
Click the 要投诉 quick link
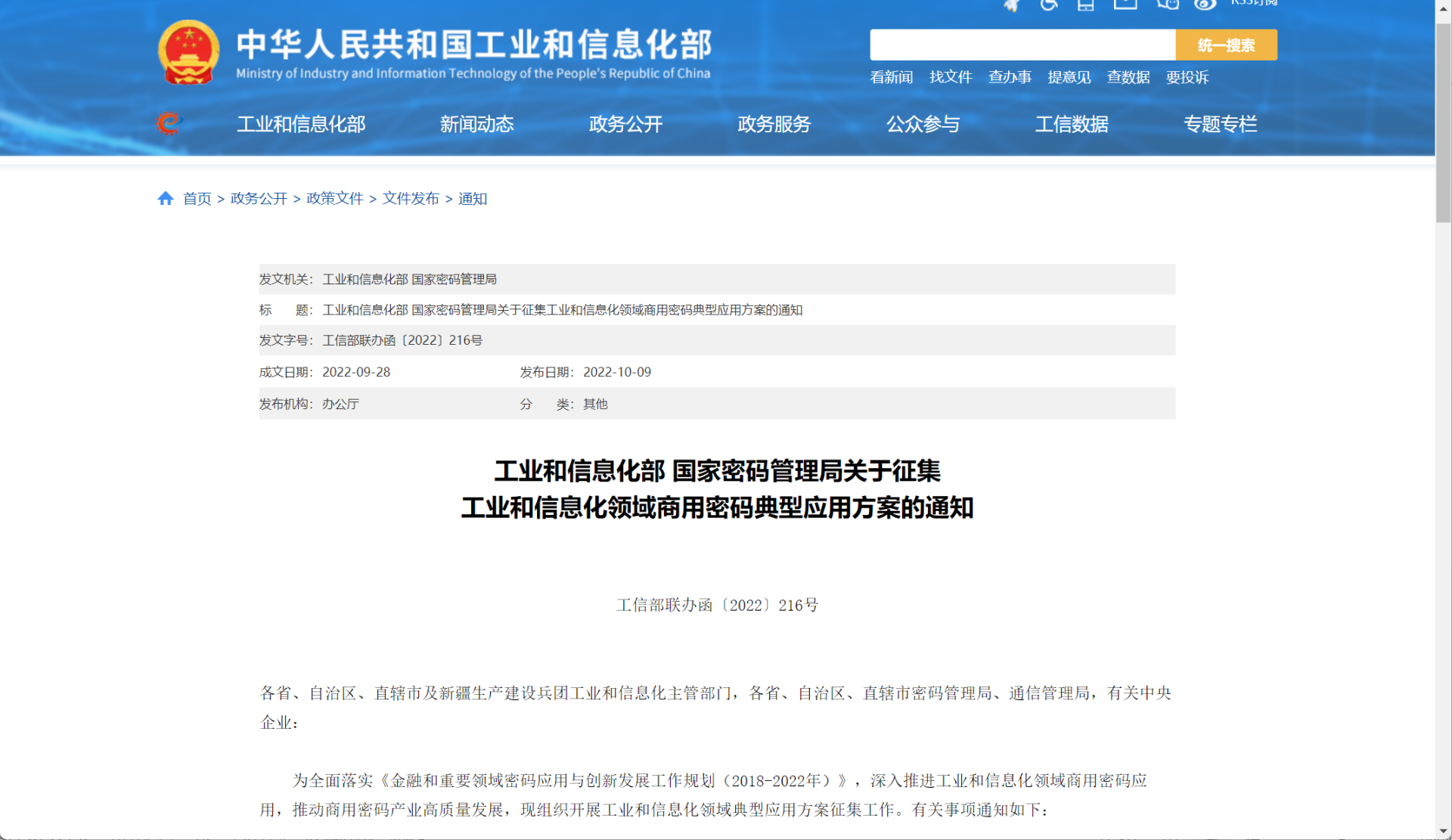(x=1187, y=77)
